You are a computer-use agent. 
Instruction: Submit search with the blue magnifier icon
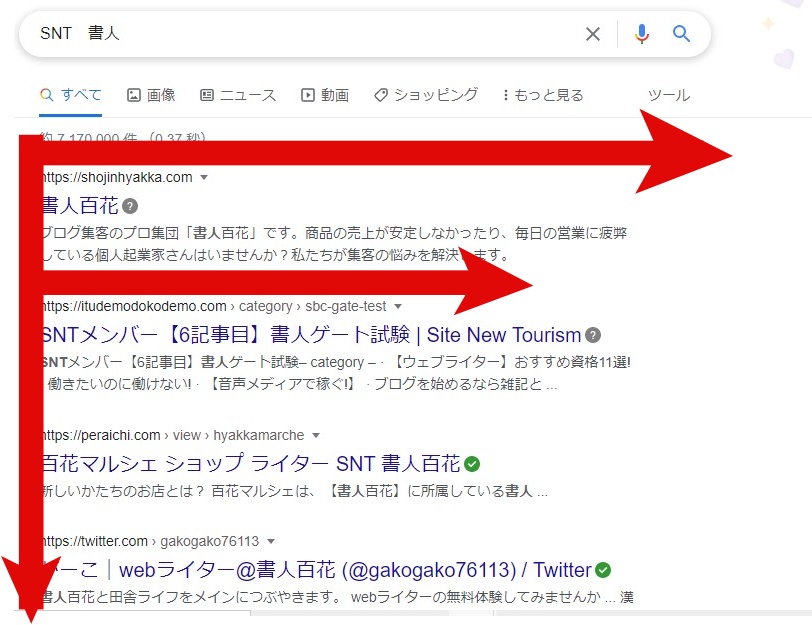coord(681,34)
